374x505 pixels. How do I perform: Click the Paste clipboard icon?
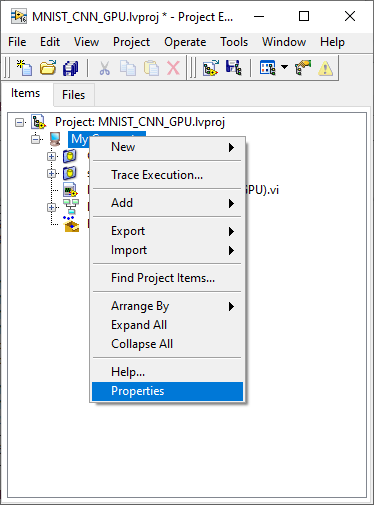pos(151,68)
